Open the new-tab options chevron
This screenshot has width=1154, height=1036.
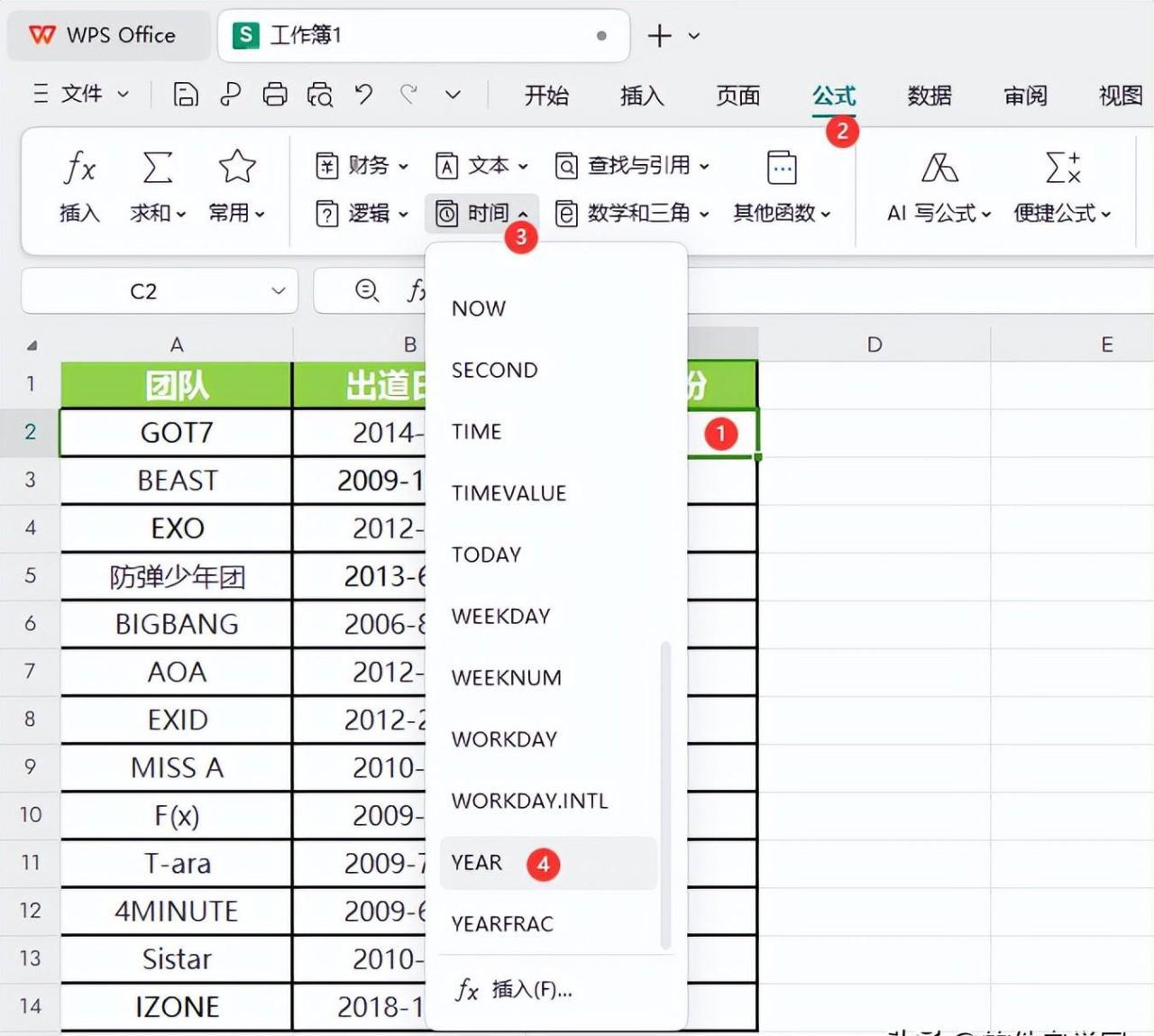(x=694, y=36)
